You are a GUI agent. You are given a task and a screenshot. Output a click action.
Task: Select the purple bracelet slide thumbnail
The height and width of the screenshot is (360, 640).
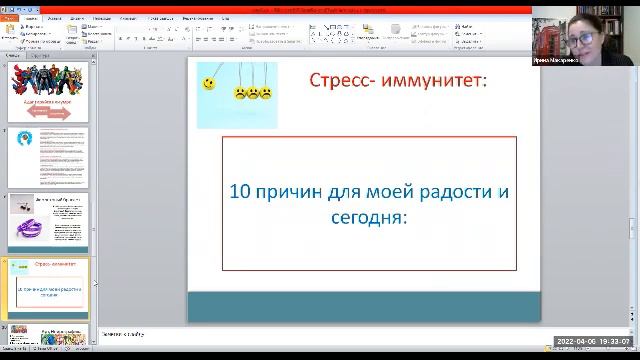[x=48, y=223]
